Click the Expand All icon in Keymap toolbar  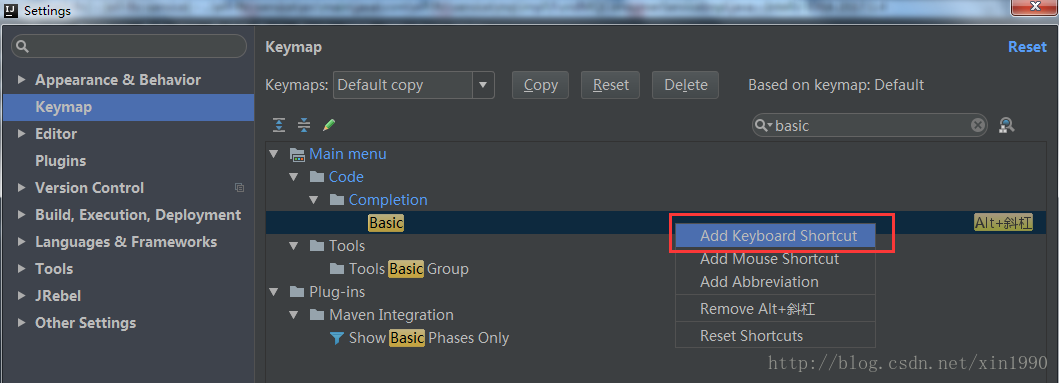[x=279, y=125]
